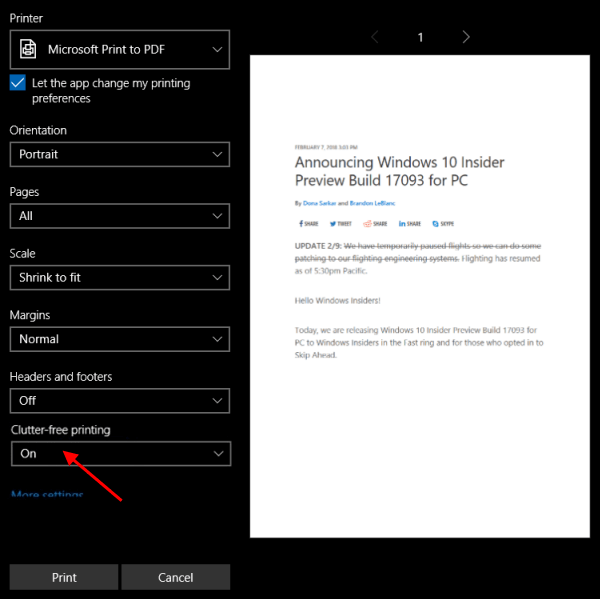Uncheck Let the app change my printing preferences

(x=18, y=83)
